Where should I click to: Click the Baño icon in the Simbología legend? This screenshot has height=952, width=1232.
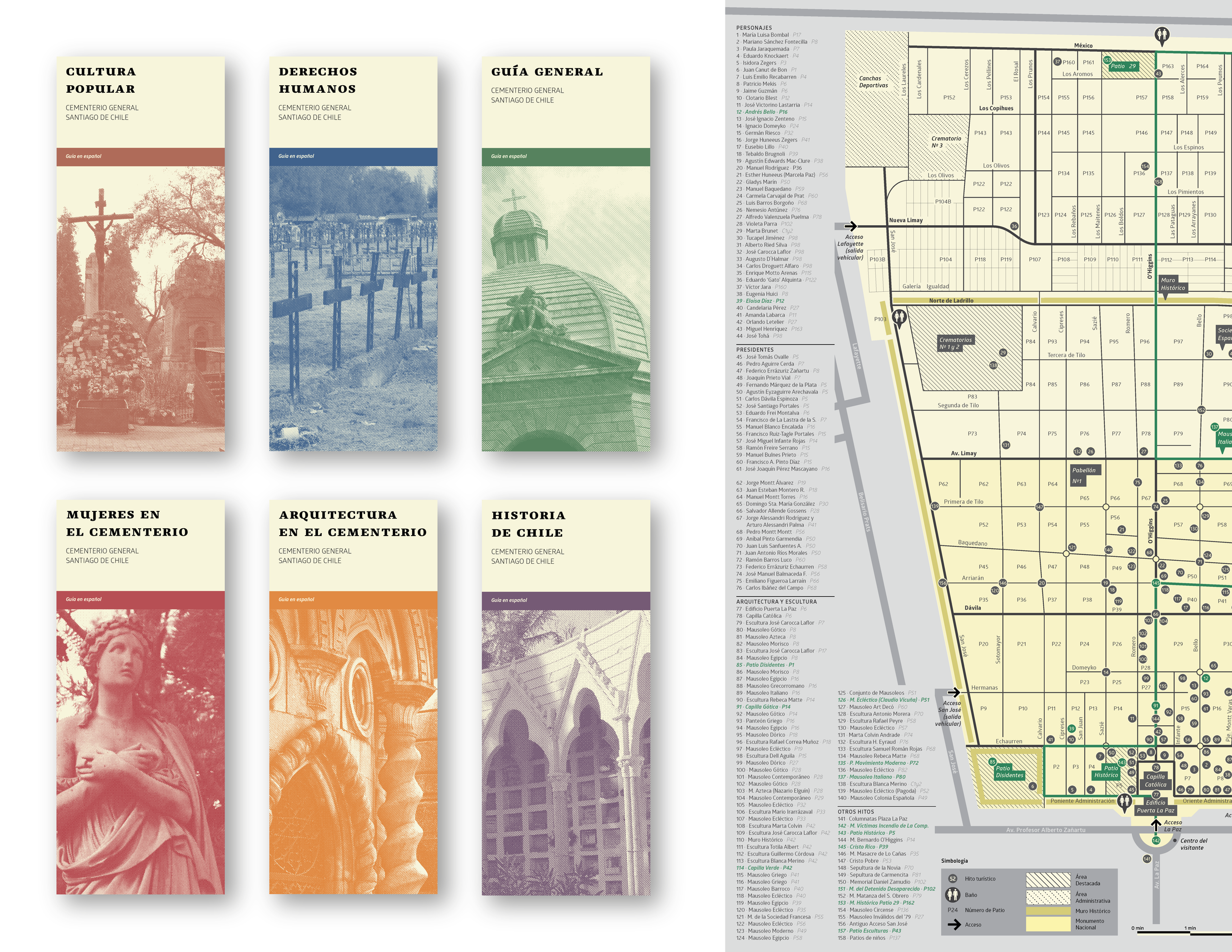coord(954,894)
